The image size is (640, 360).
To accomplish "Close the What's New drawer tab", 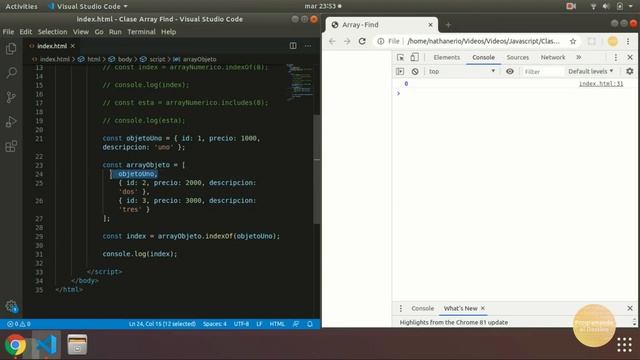I will click(x=483, y=309).
